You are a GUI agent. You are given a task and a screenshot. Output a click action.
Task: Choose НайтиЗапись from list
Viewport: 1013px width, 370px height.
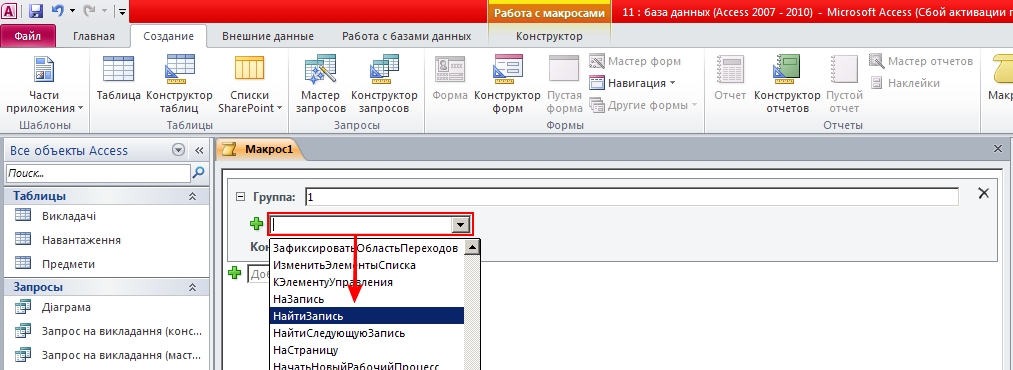click(366, 316)
